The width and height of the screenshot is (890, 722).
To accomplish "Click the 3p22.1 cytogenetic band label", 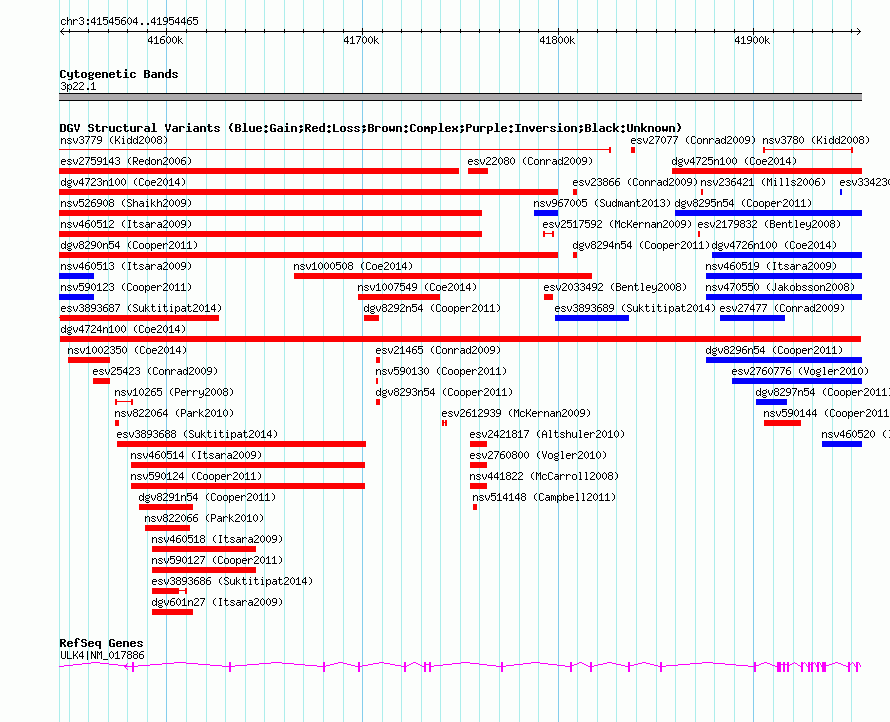I will point(78,86).
